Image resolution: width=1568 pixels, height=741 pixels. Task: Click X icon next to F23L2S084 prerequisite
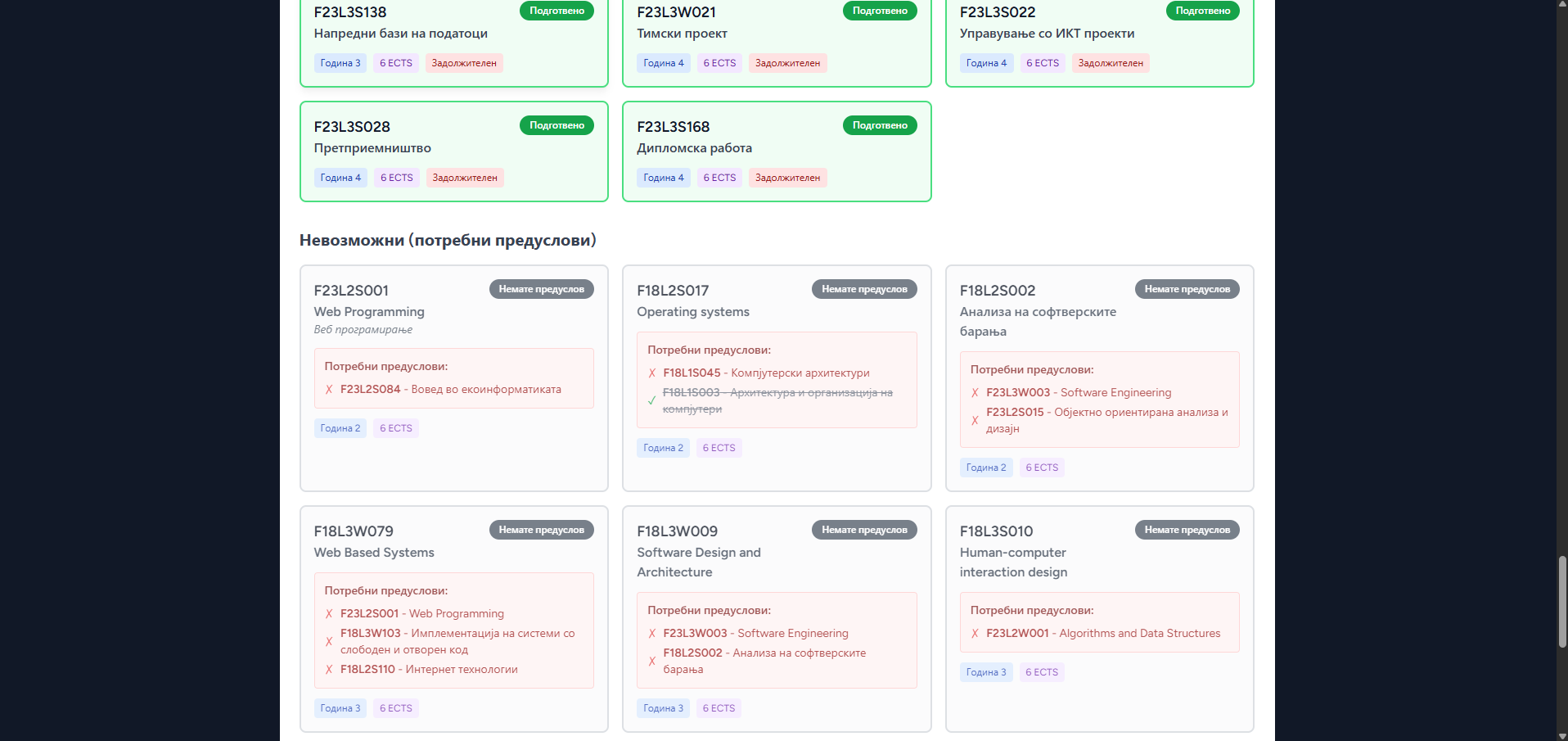click(x=329, y=390)
